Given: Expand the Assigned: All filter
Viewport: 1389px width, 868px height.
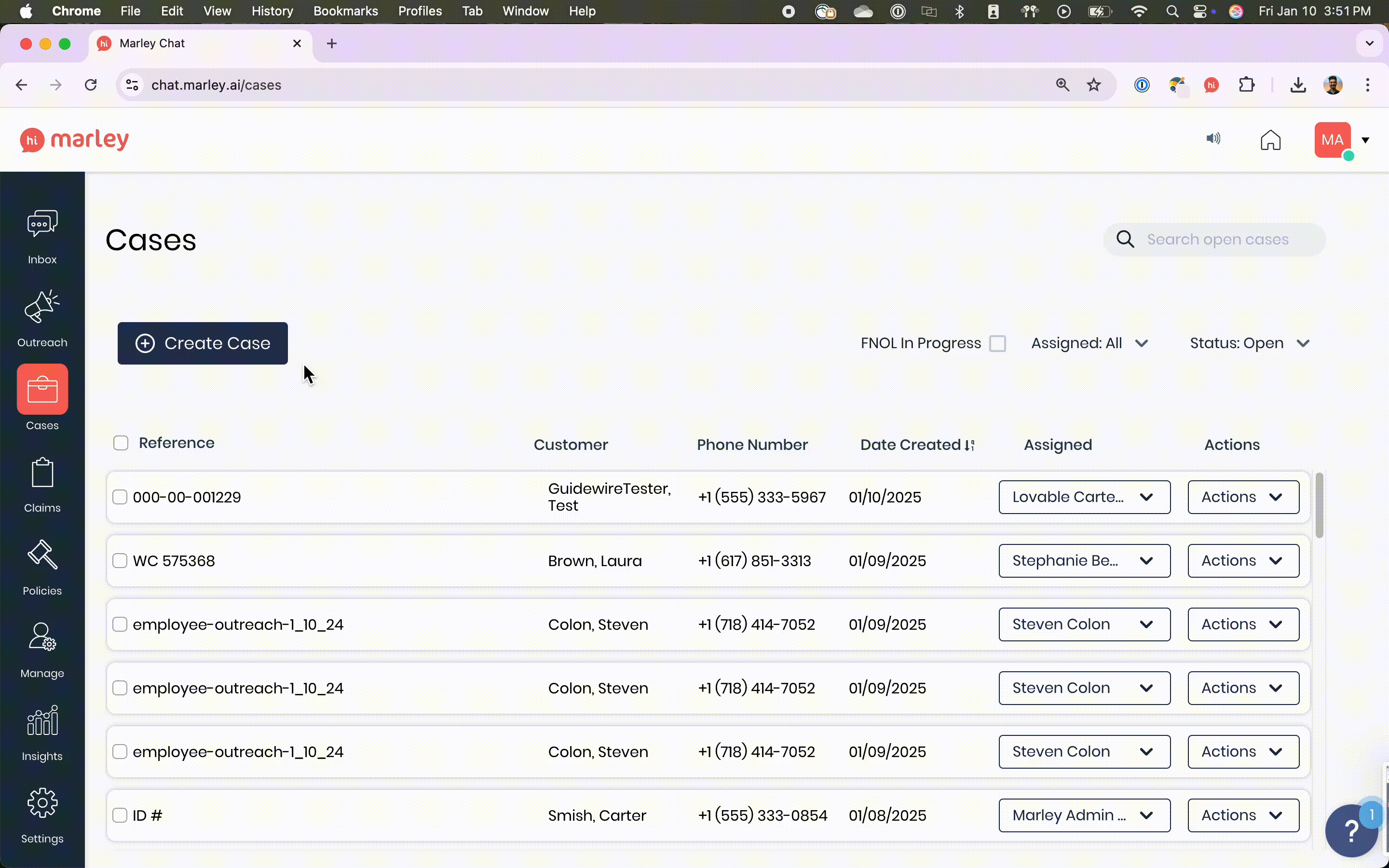Looking at the screenshot, I should 1089,343.
